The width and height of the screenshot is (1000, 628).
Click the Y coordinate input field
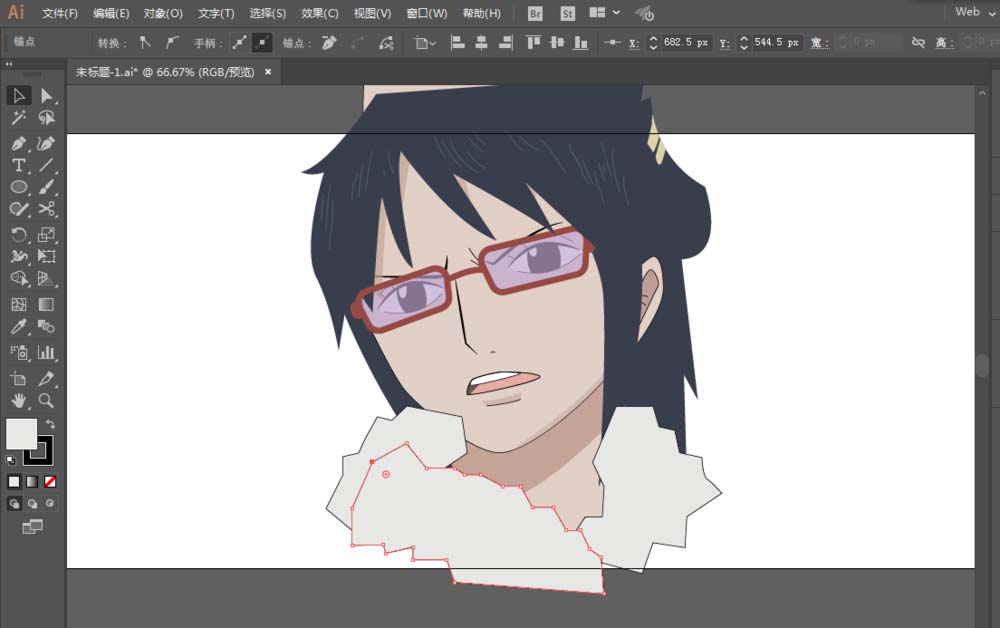[777, 43]
